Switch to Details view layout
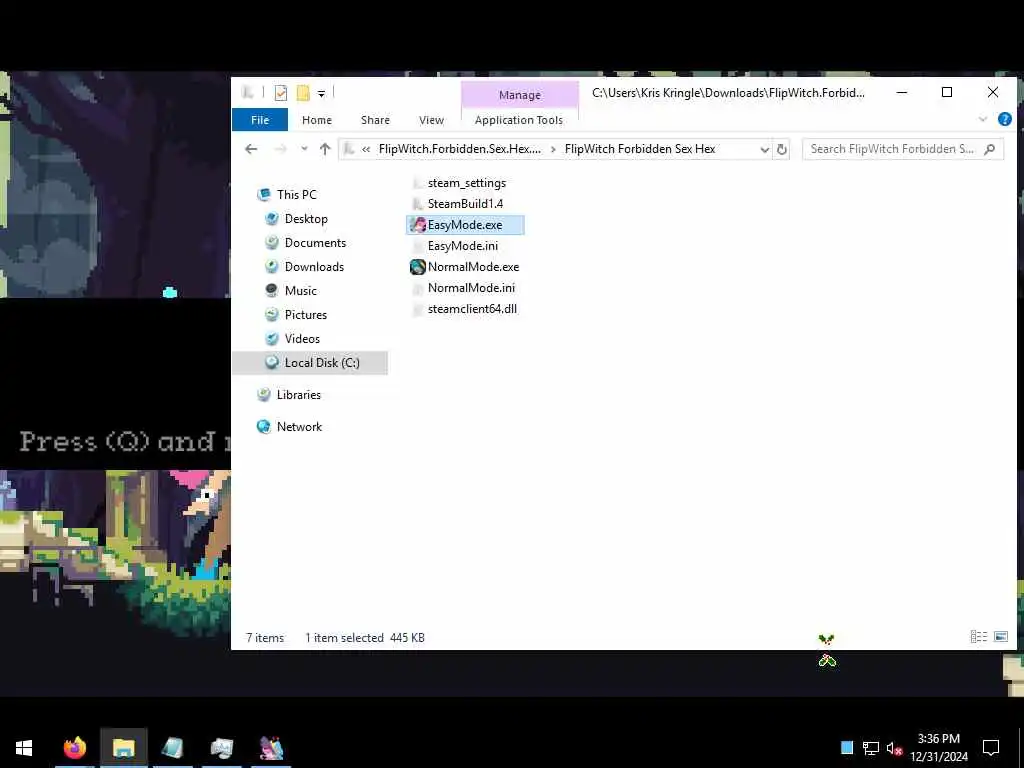The image size is (1024, 768). click(x=978, y=636)
